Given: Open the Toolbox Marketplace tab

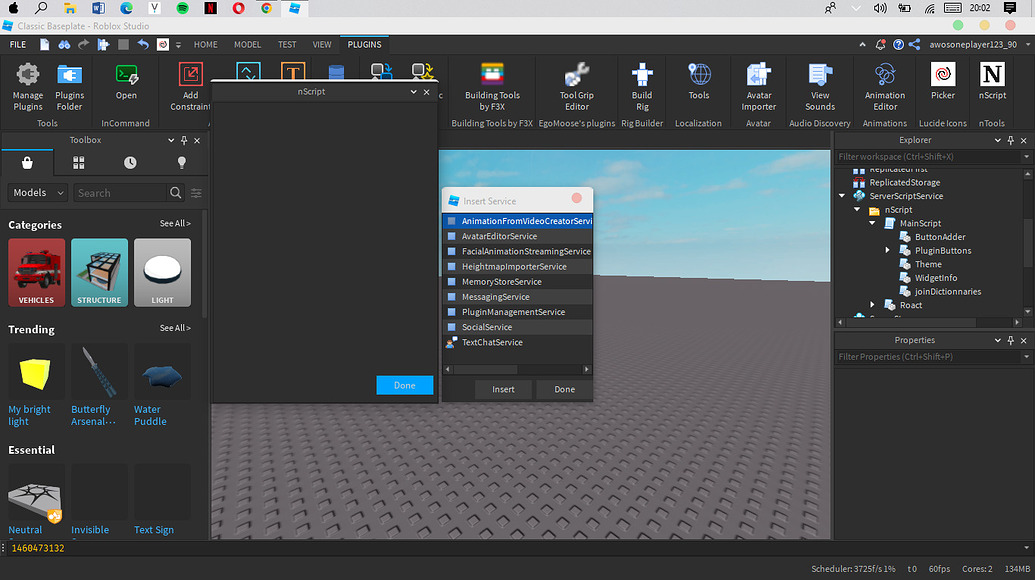Looking at the screenshot, I should pos(27,162).
